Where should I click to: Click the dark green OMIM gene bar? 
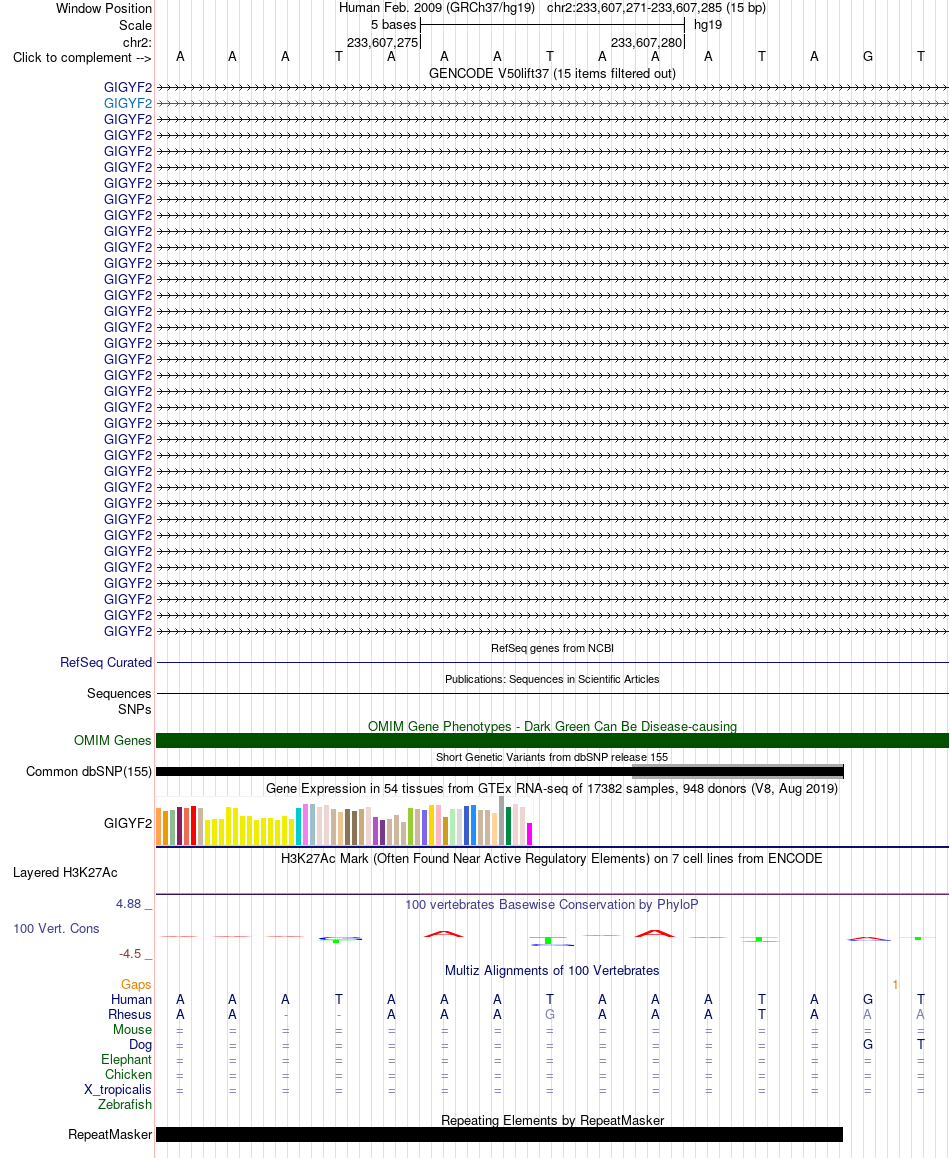pyautogui.click(x=552, y=741)
